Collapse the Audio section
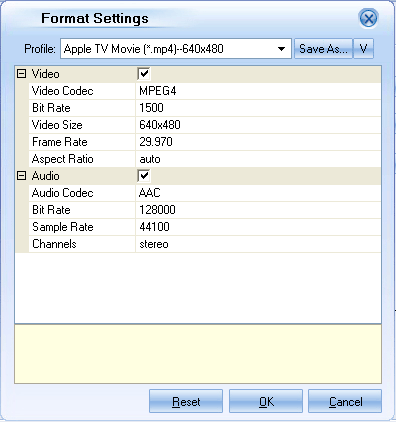The height and width of the screenshot is (422, 396). (21, 176)
